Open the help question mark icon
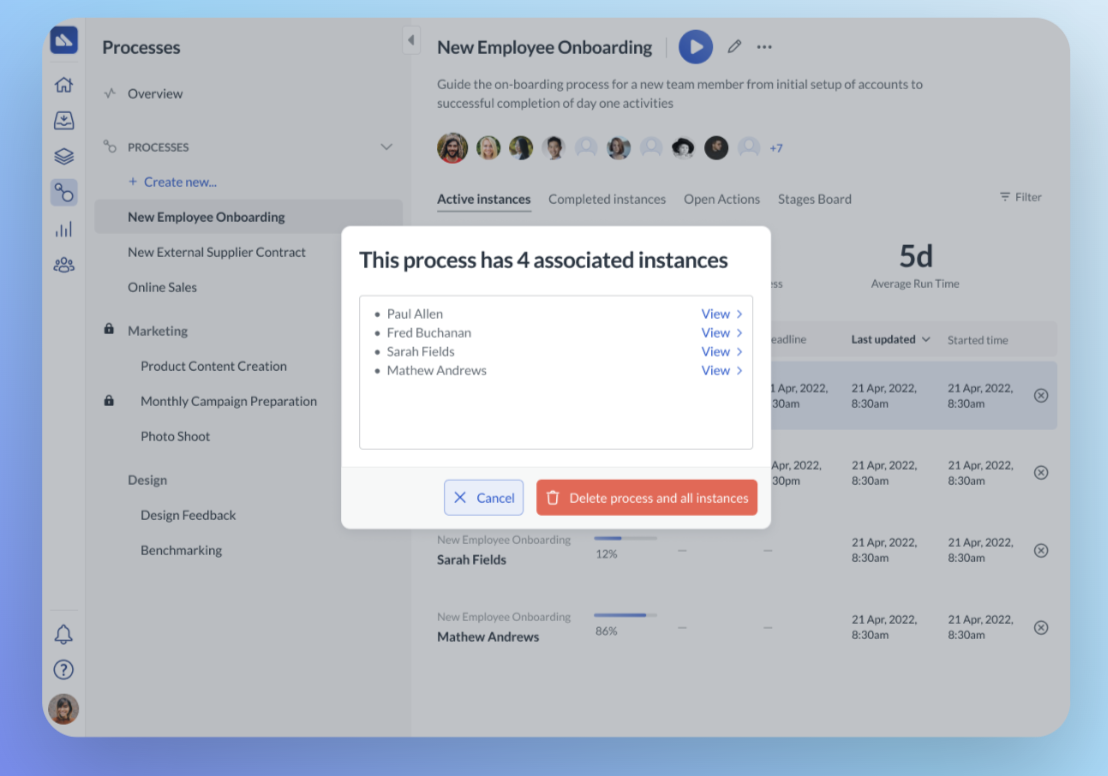 (64, 669)
